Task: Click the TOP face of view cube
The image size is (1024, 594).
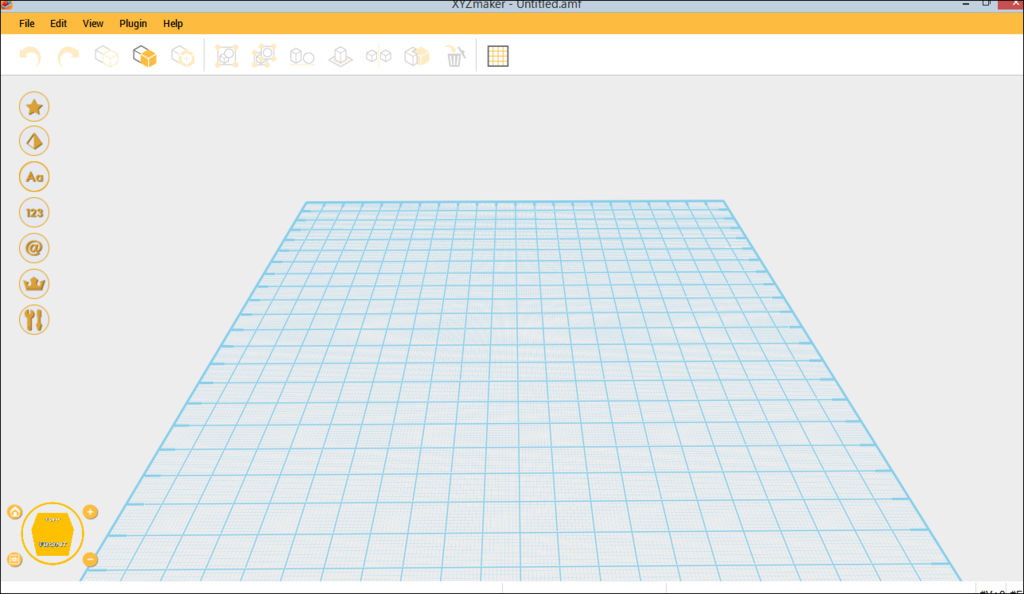Action: [x=52, y=520]
